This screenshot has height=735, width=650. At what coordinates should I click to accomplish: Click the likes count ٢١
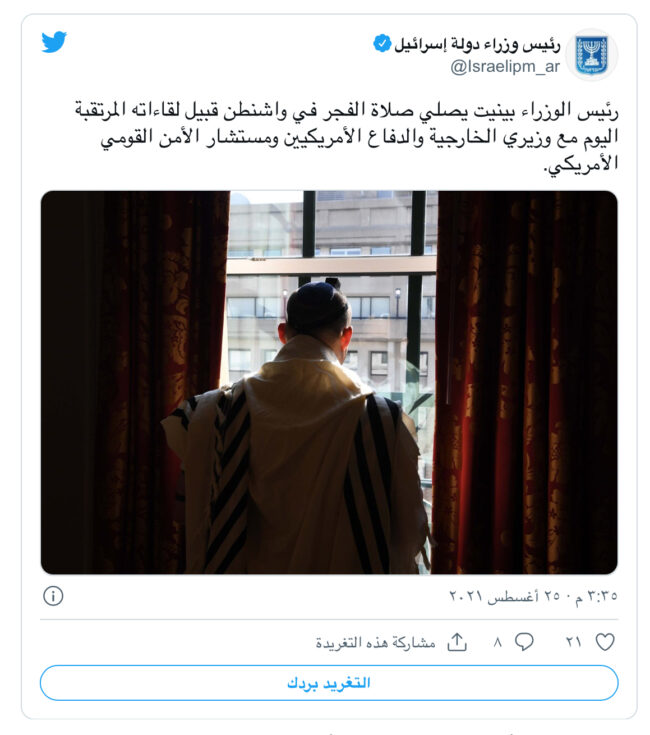tap(573, 642)
